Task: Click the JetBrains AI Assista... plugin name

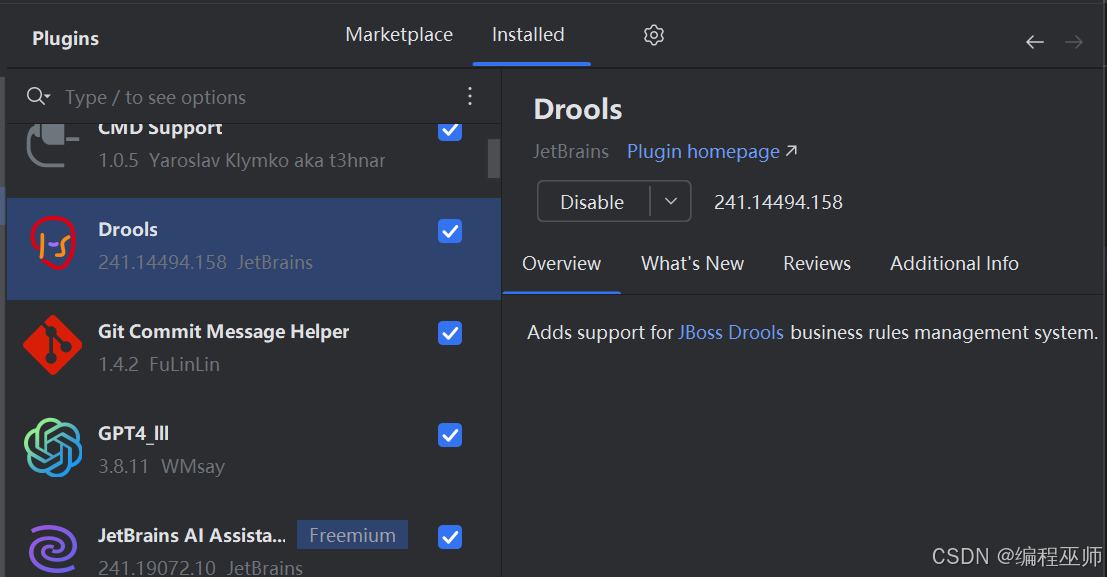Action: [192, 535]
